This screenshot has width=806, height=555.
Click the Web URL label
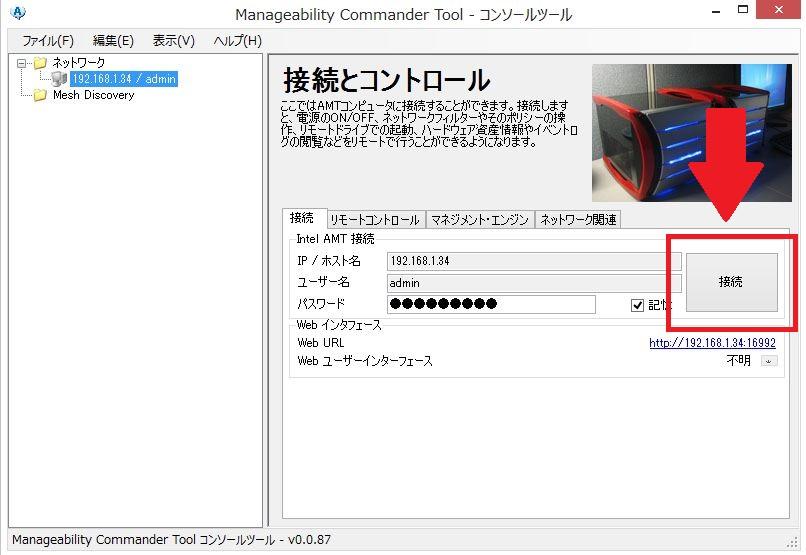321,343
